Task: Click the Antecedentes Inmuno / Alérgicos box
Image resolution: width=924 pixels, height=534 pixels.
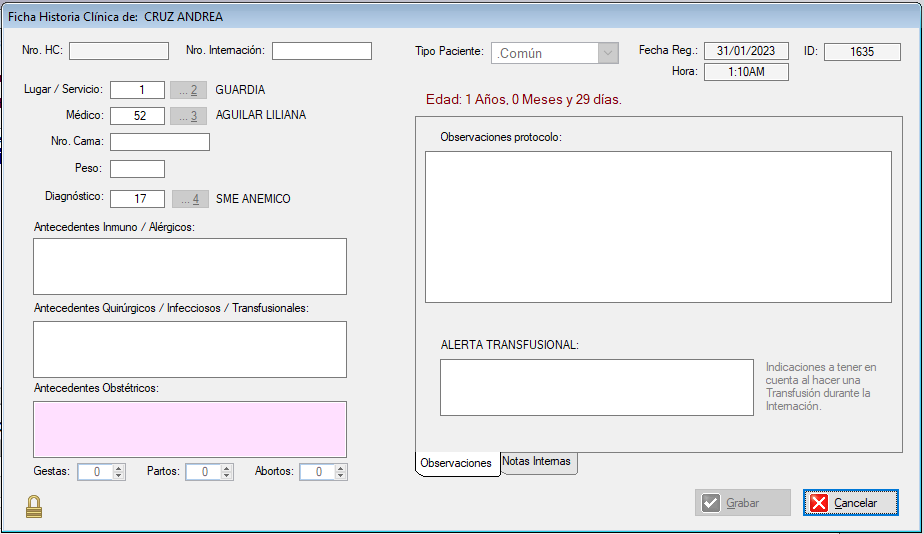Action: point(190,266)
